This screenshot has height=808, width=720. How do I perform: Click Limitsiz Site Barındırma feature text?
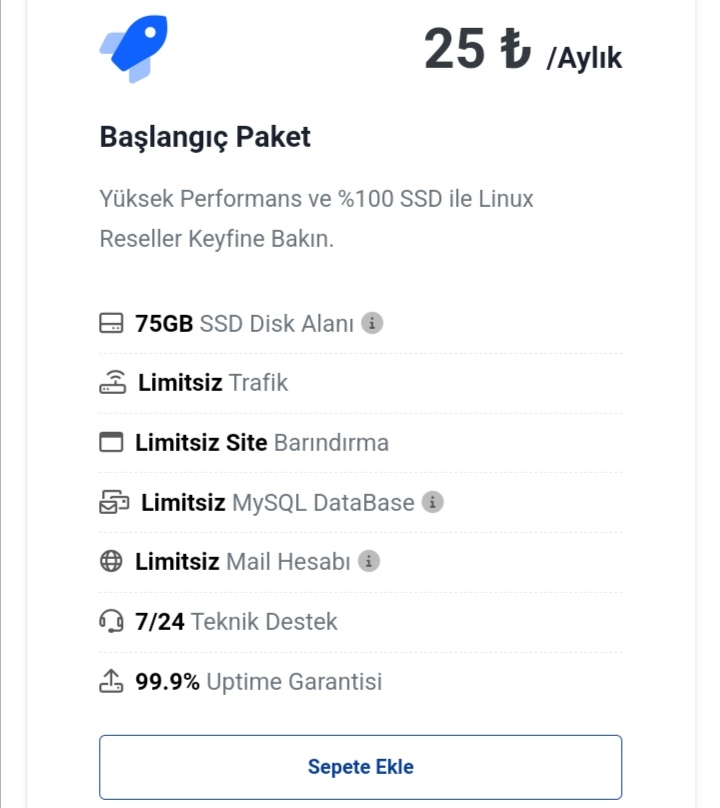tap(262, 443)
